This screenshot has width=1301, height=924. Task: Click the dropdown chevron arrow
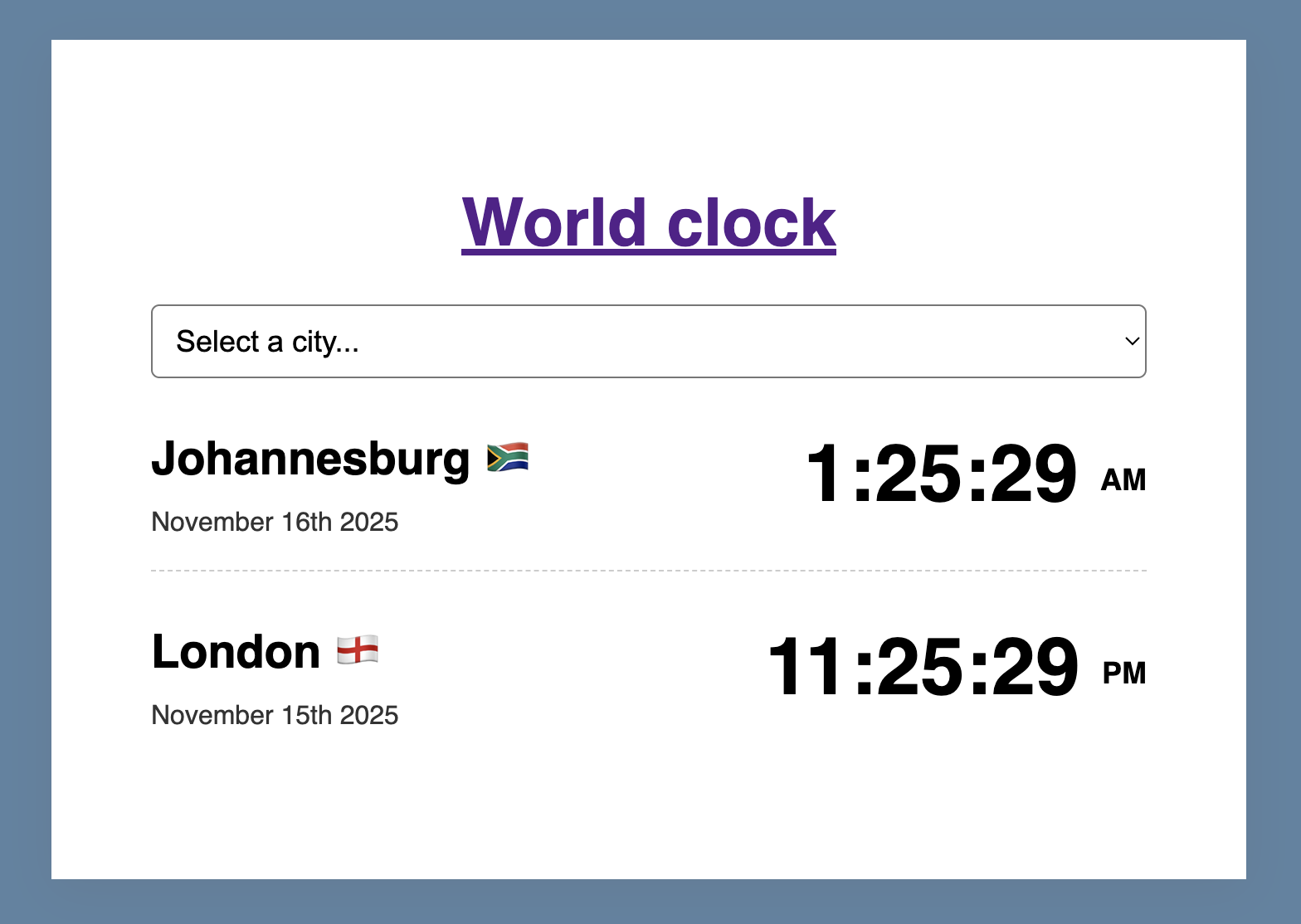(1130, 341)
